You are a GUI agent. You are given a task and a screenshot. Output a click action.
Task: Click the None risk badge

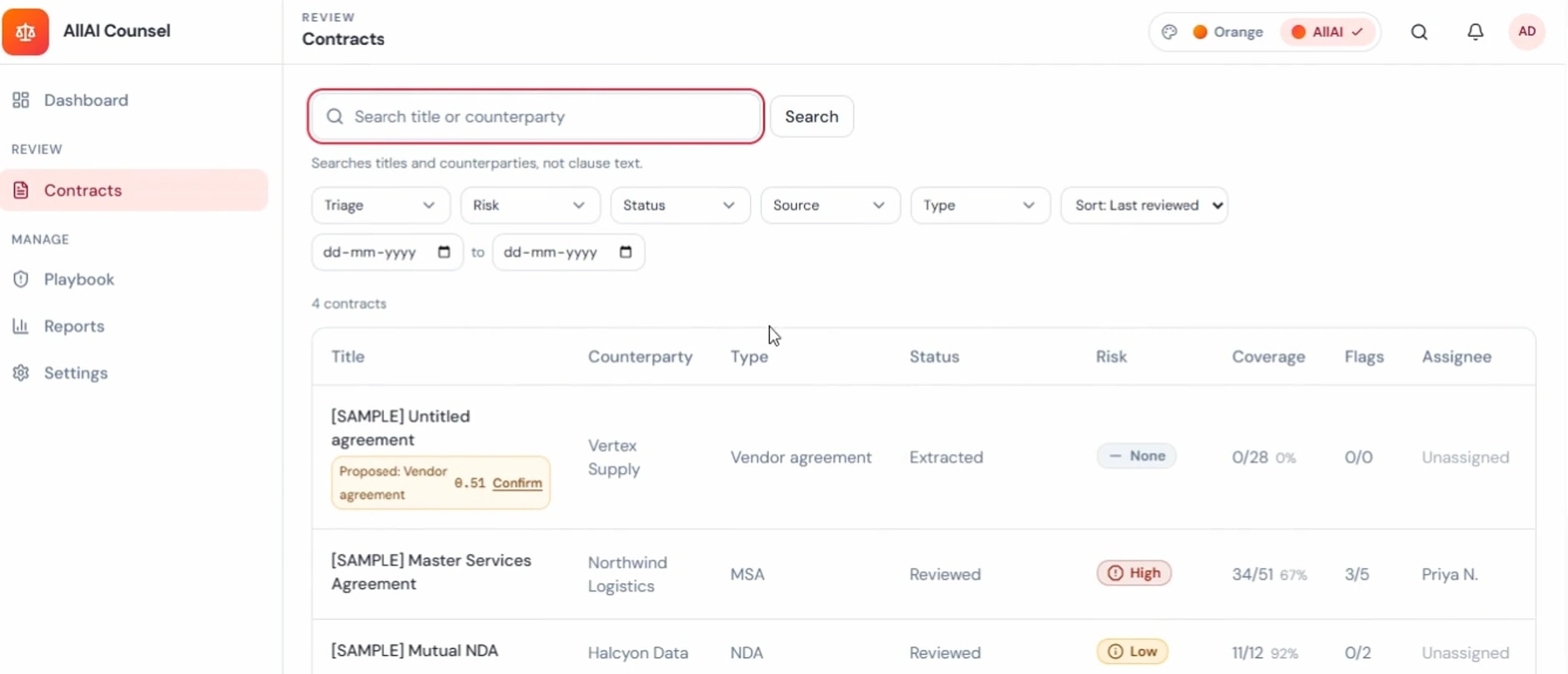[x=1136, y=456]
